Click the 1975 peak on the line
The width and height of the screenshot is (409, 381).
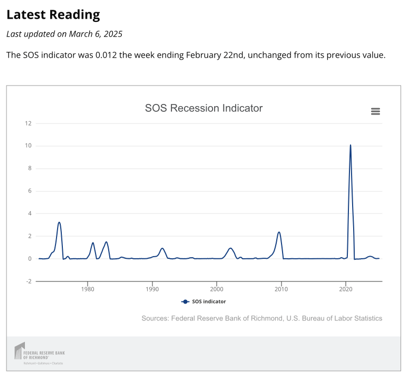pyautogui.click(x=59, y=222)
